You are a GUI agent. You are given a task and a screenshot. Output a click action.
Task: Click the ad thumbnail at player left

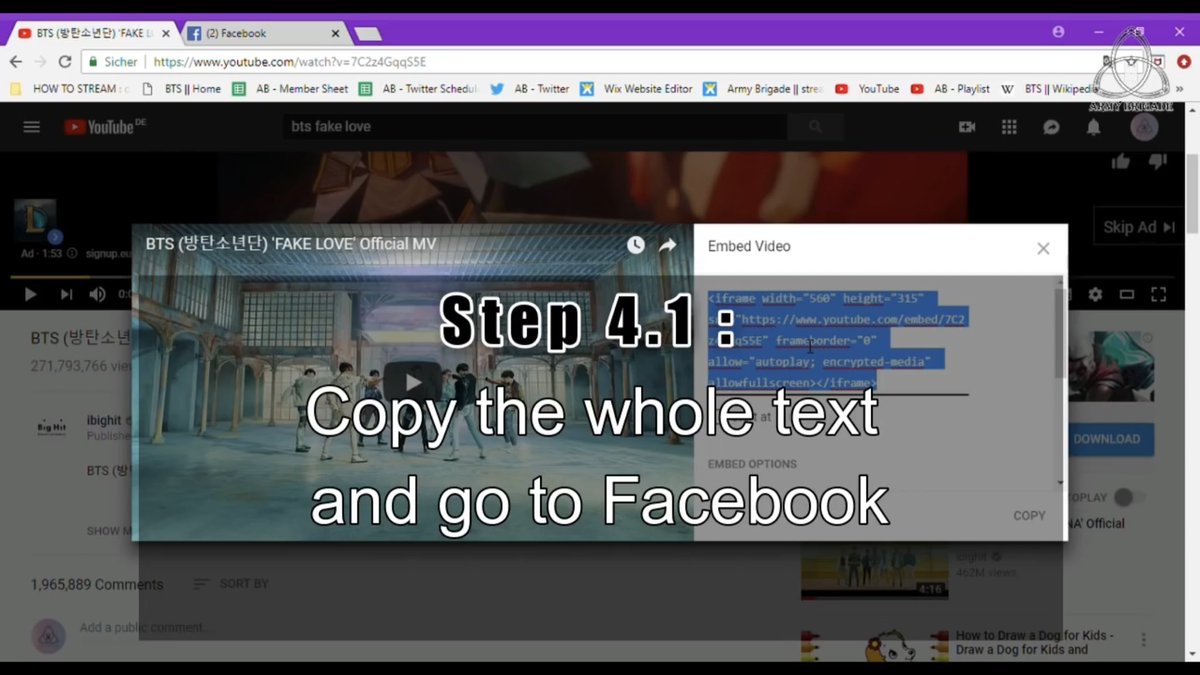(x=35, y=221)
